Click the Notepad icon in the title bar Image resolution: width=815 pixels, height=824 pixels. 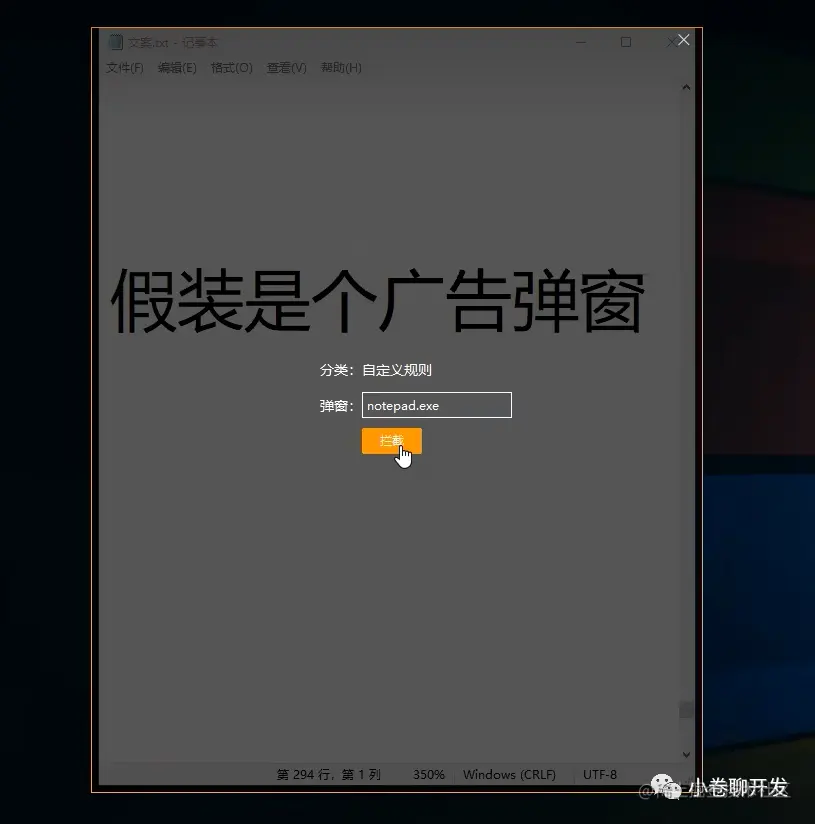pos(116,42)
